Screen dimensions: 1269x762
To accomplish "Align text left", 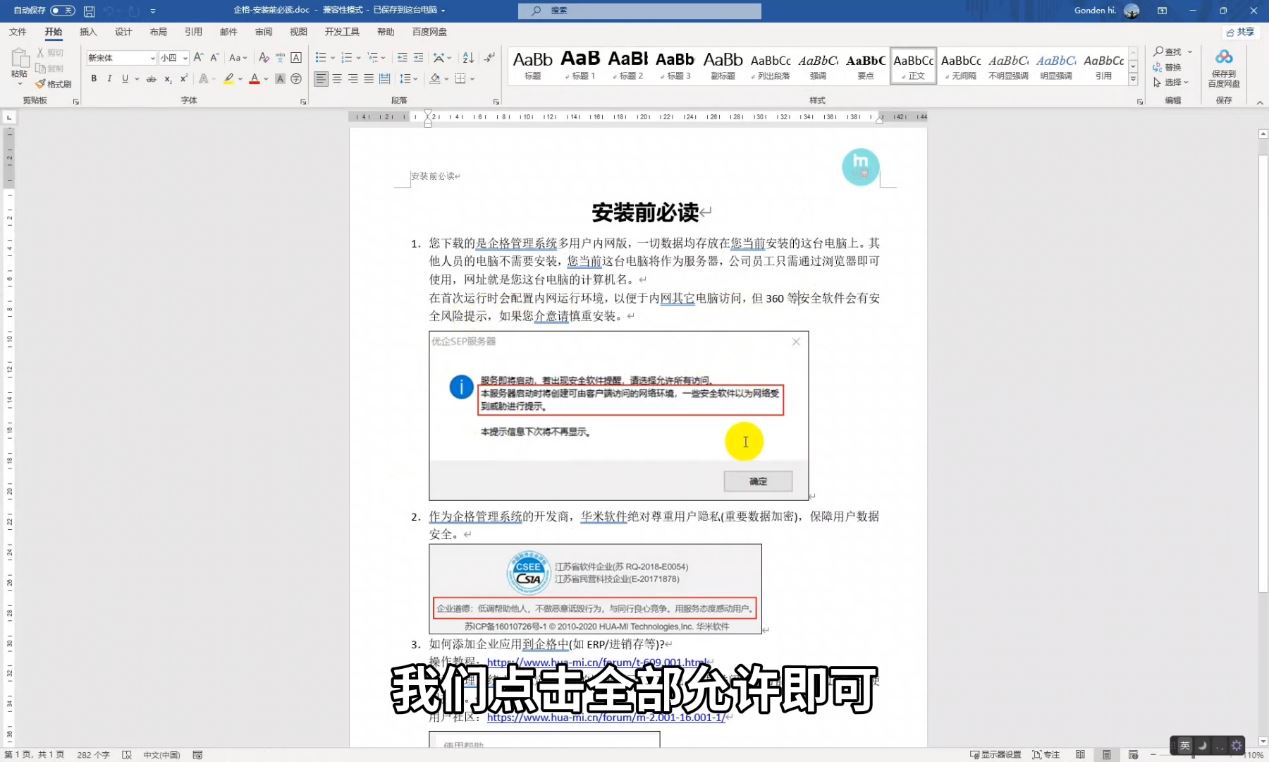I will [x=321, y=78].
